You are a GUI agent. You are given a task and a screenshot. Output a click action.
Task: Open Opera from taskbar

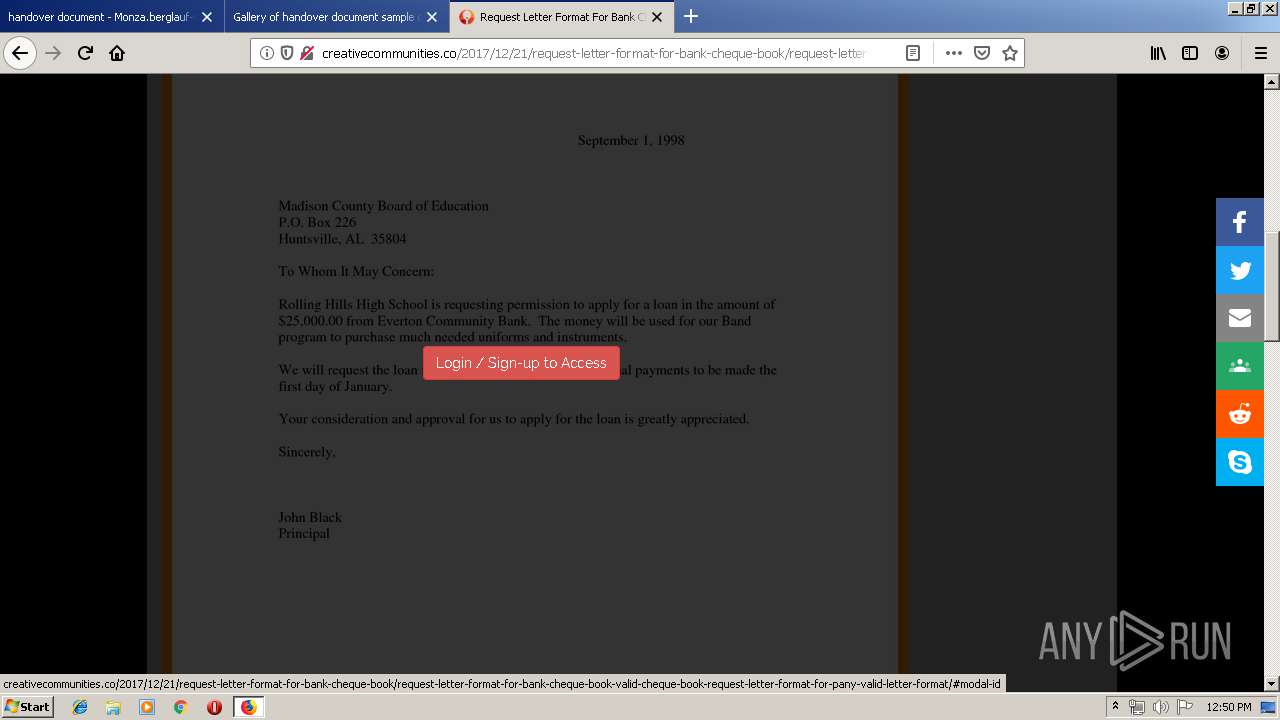point(214,707)
